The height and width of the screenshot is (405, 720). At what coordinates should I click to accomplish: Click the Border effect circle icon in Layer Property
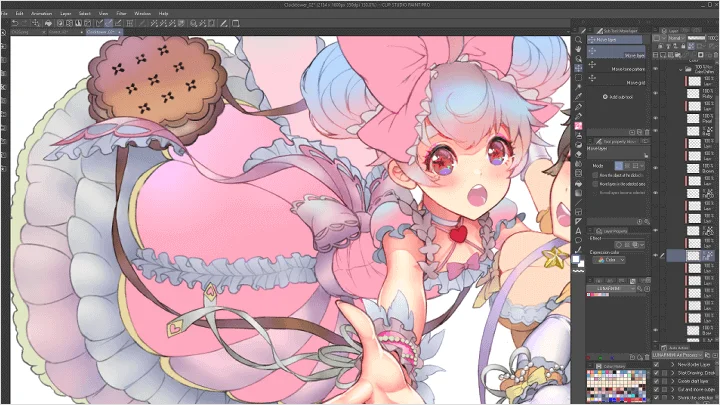(619, 245)
